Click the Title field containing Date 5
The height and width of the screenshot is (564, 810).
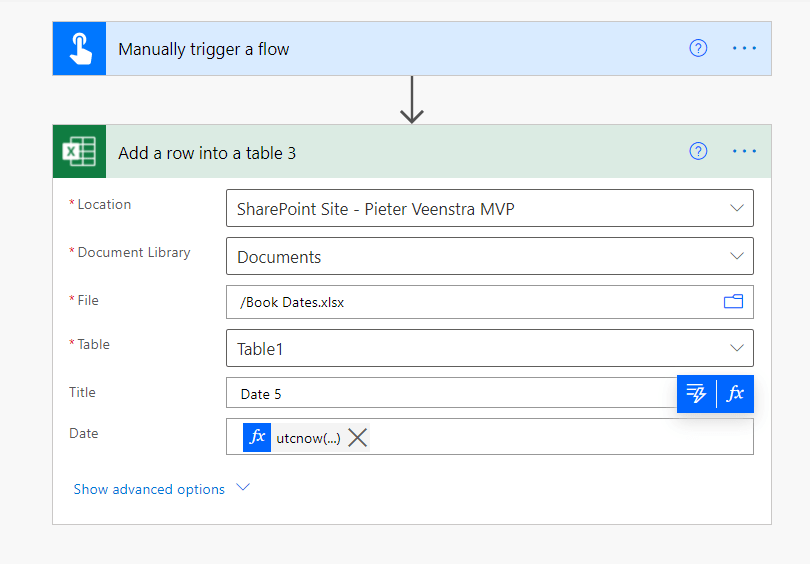pos(490,393)
